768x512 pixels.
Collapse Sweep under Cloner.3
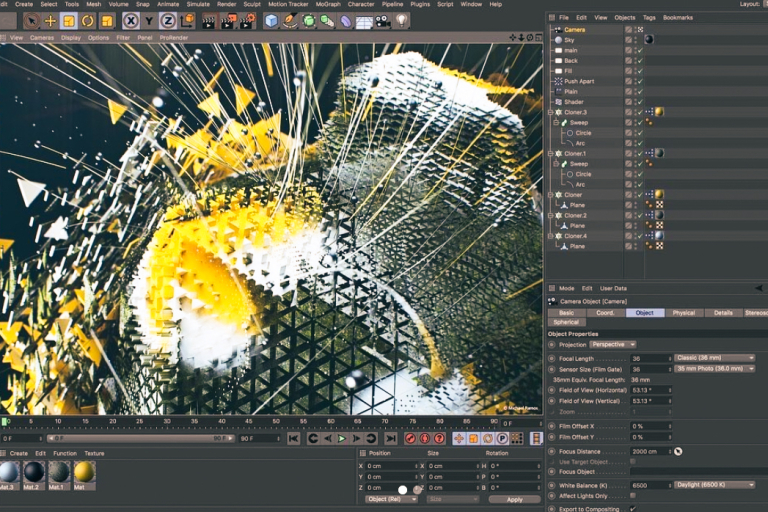(556, 122)
